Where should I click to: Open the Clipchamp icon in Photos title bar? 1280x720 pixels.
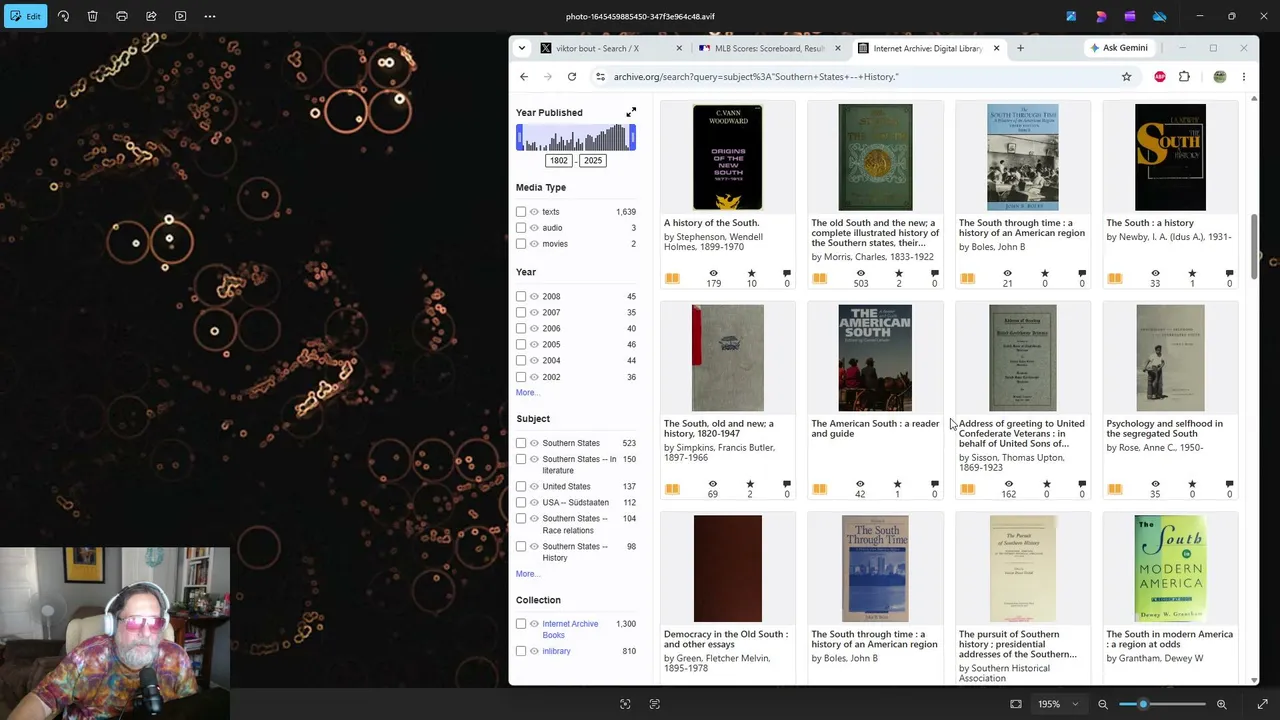1130,16
